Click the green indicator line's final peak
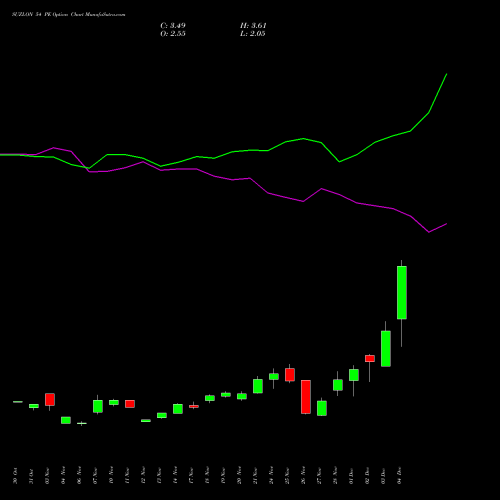The image size is (500, 500). tap(446, 74)
